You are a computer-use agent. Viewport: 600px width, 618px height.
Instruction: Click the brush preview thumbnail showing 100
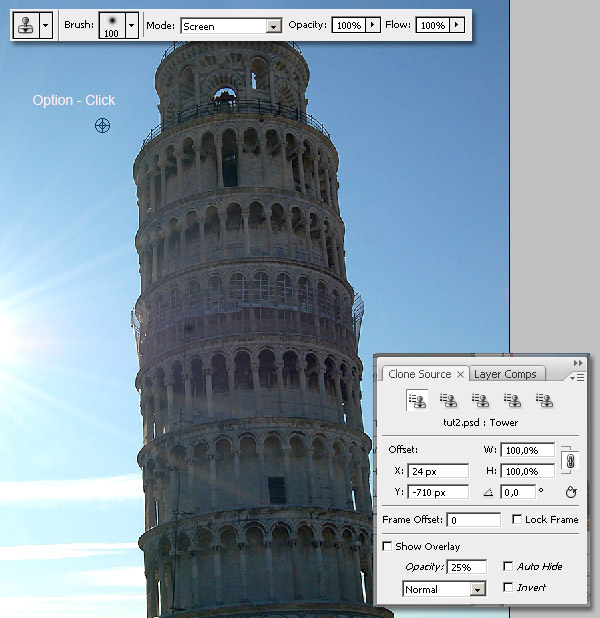click(x=112, y=25)
